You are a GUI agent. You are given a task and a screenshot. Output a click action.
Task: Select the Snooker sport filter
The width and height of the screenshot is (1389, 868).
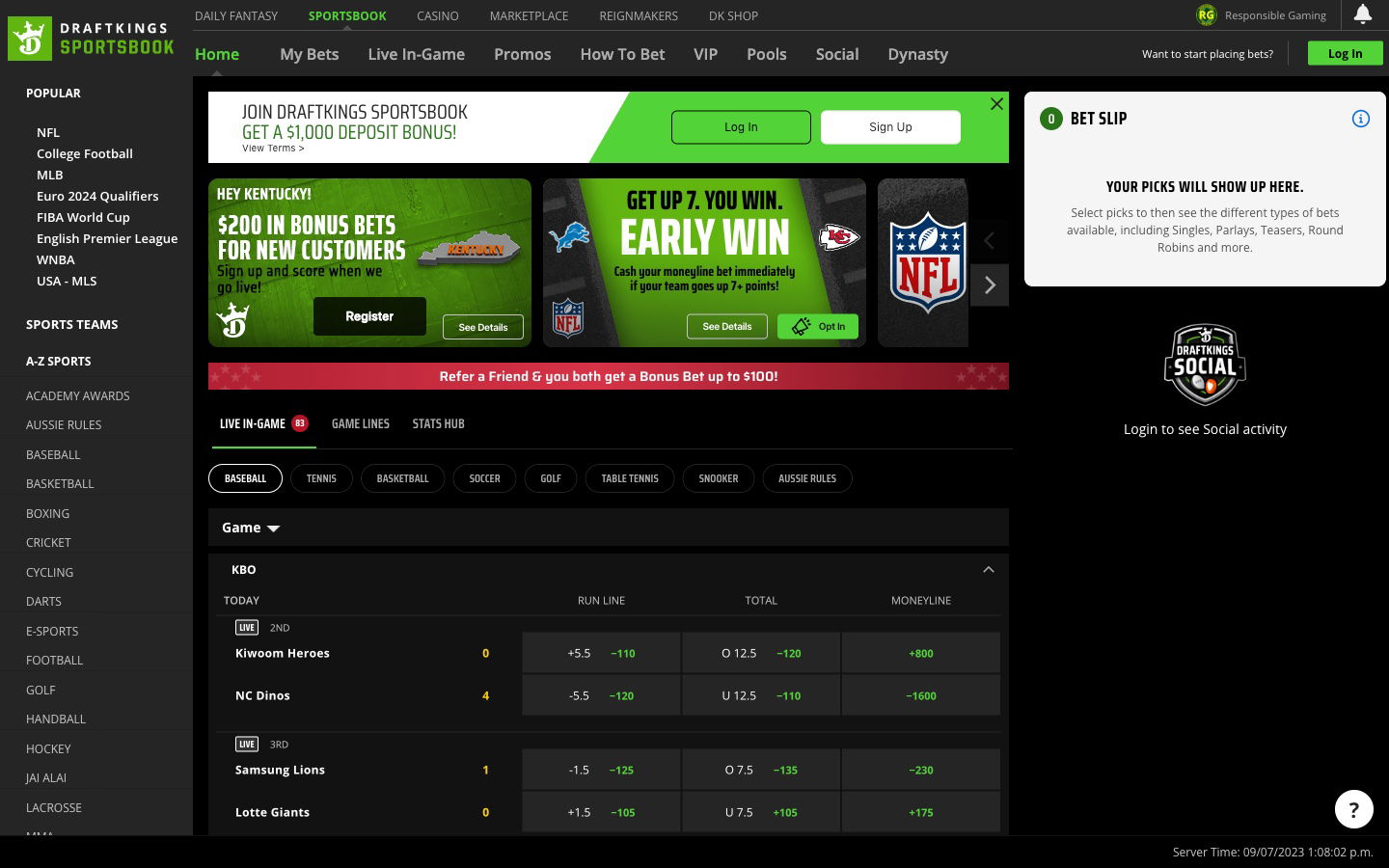tap(719, 478)
